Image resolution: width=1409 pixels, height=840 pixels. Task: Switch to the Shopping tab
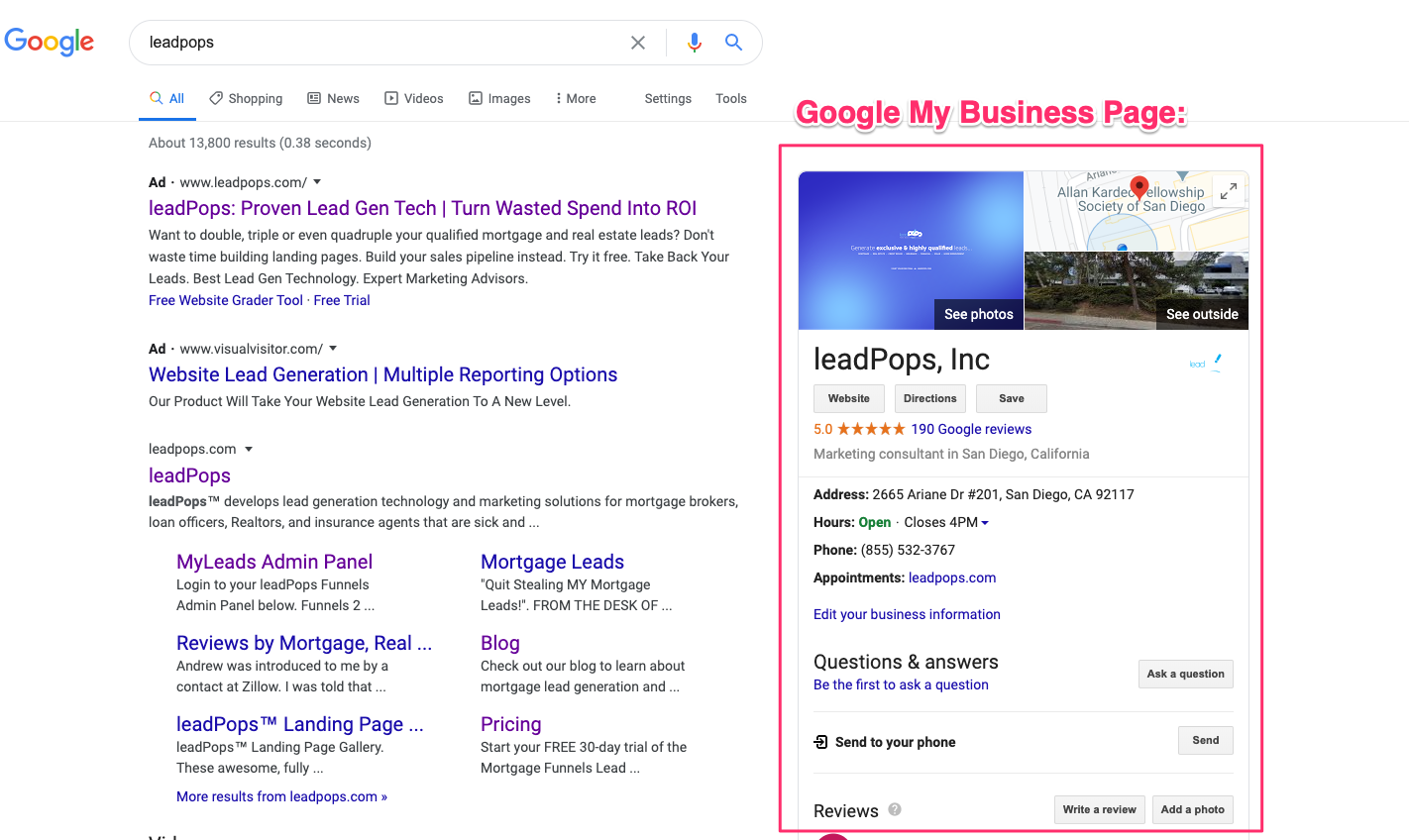pos(246,98)
